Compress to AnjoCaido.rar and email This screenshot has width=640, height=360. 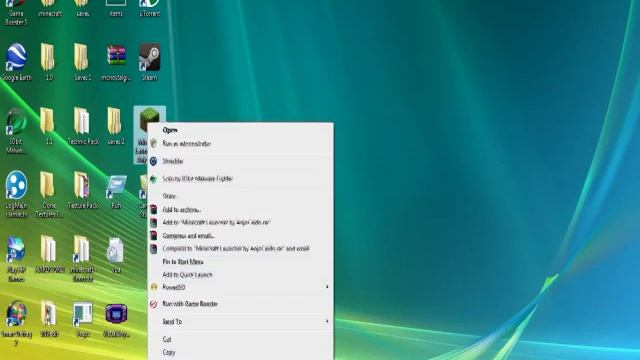240,249
